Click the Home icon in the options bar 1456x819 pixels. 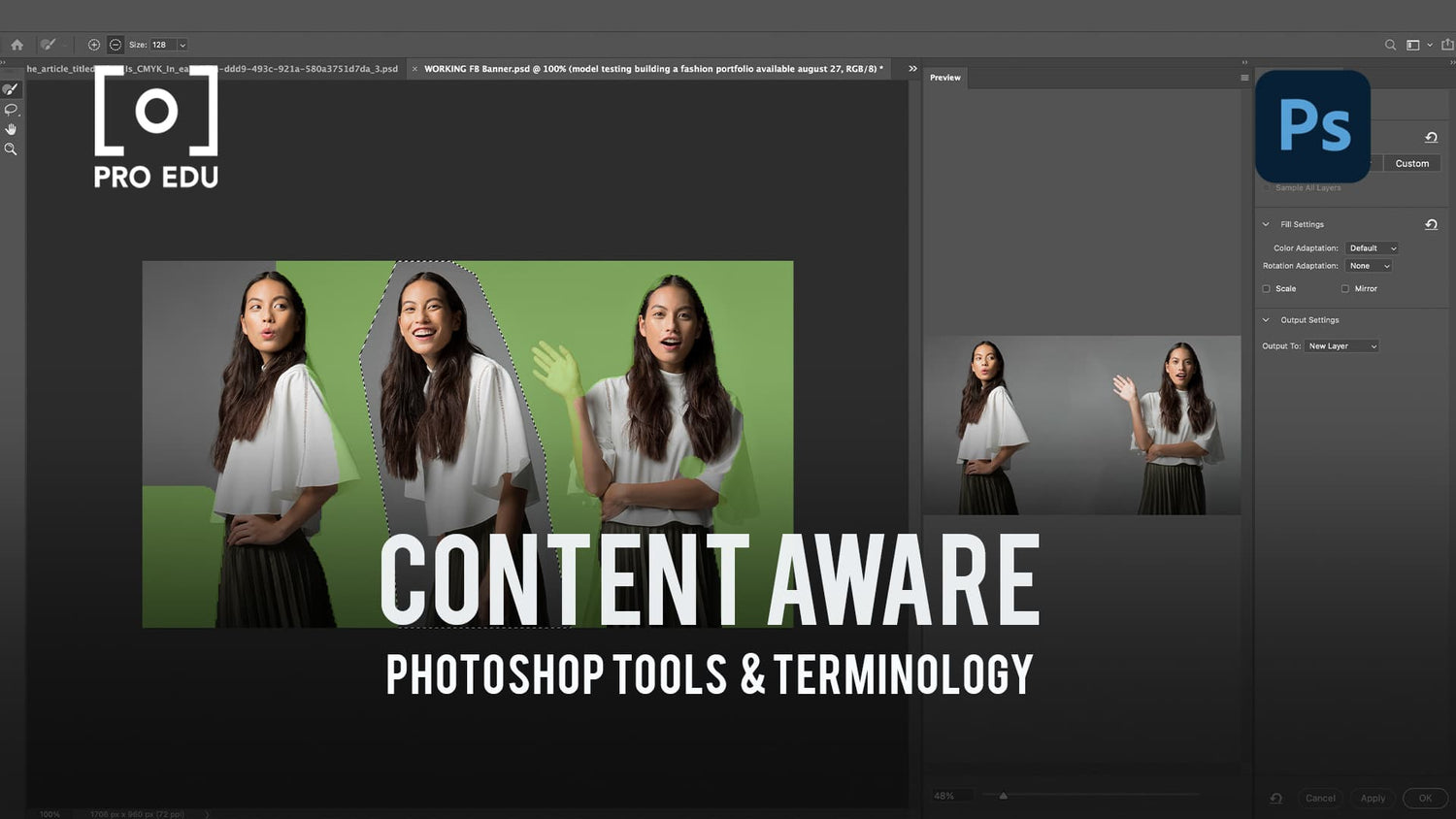pyautogui.click(x=16, y=44)
